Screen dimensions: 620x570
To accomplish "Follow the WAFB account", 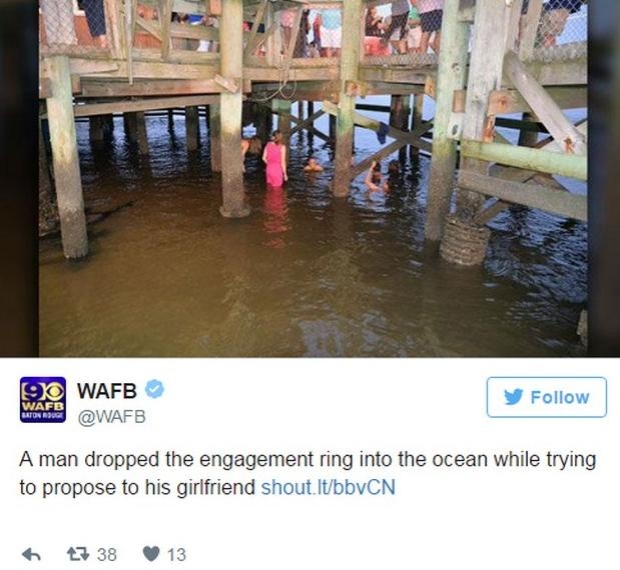I will click(x=546, y=397).
